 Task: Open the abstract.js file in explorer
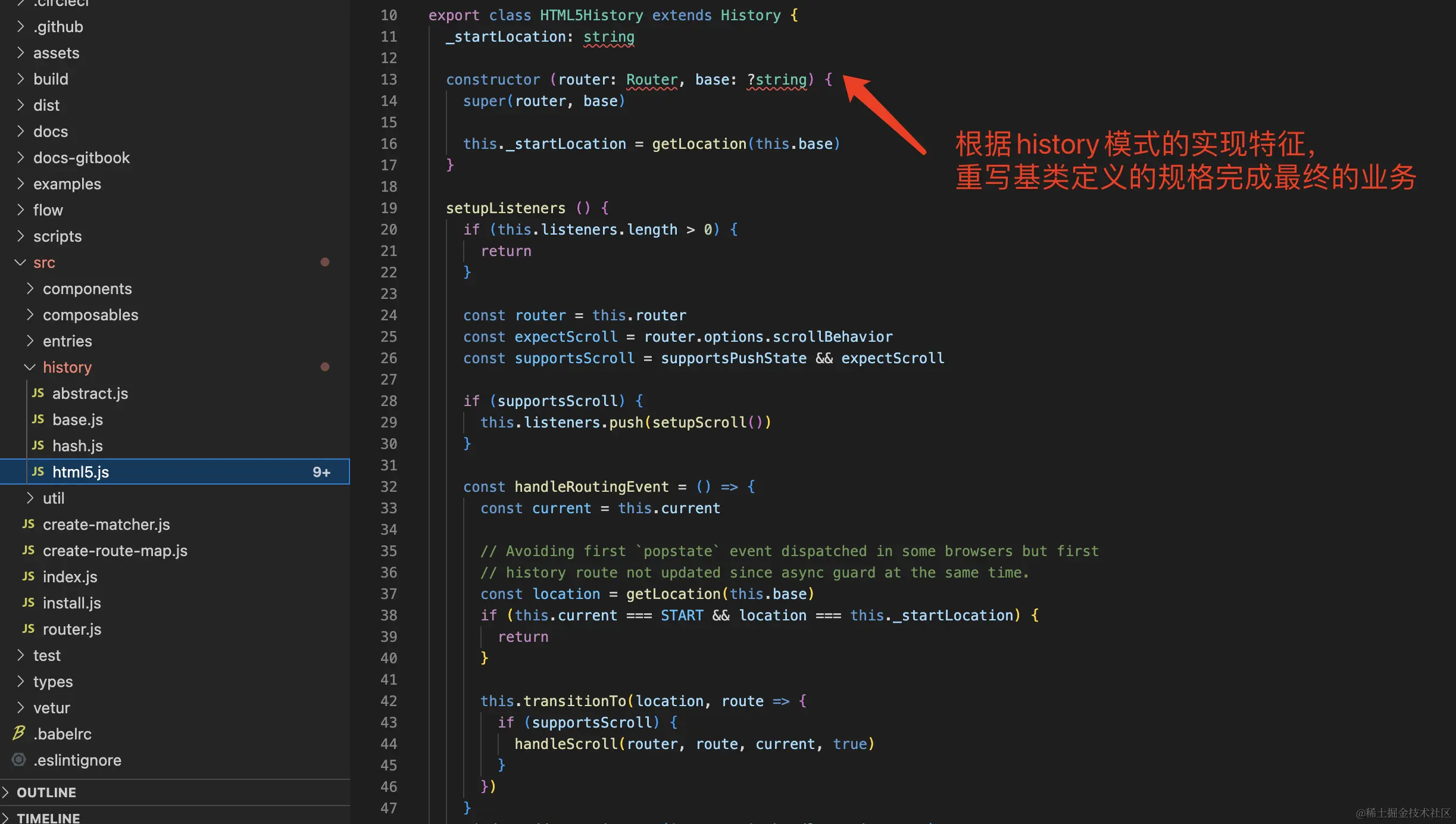click(89, 394)
